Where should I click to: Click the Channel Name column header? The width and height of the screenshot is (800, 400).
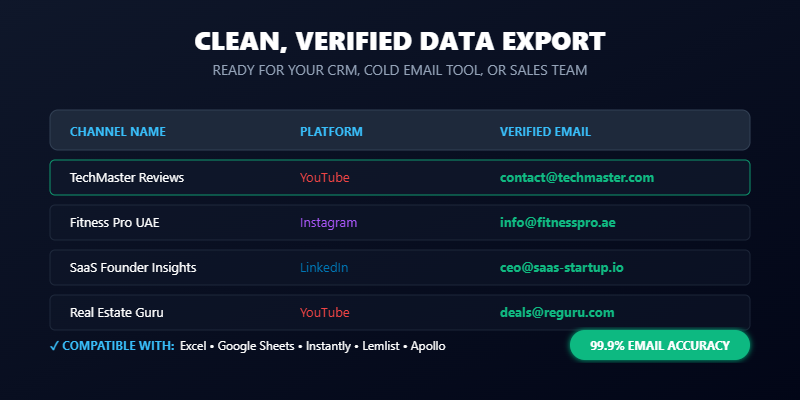(x=118, y=132)
